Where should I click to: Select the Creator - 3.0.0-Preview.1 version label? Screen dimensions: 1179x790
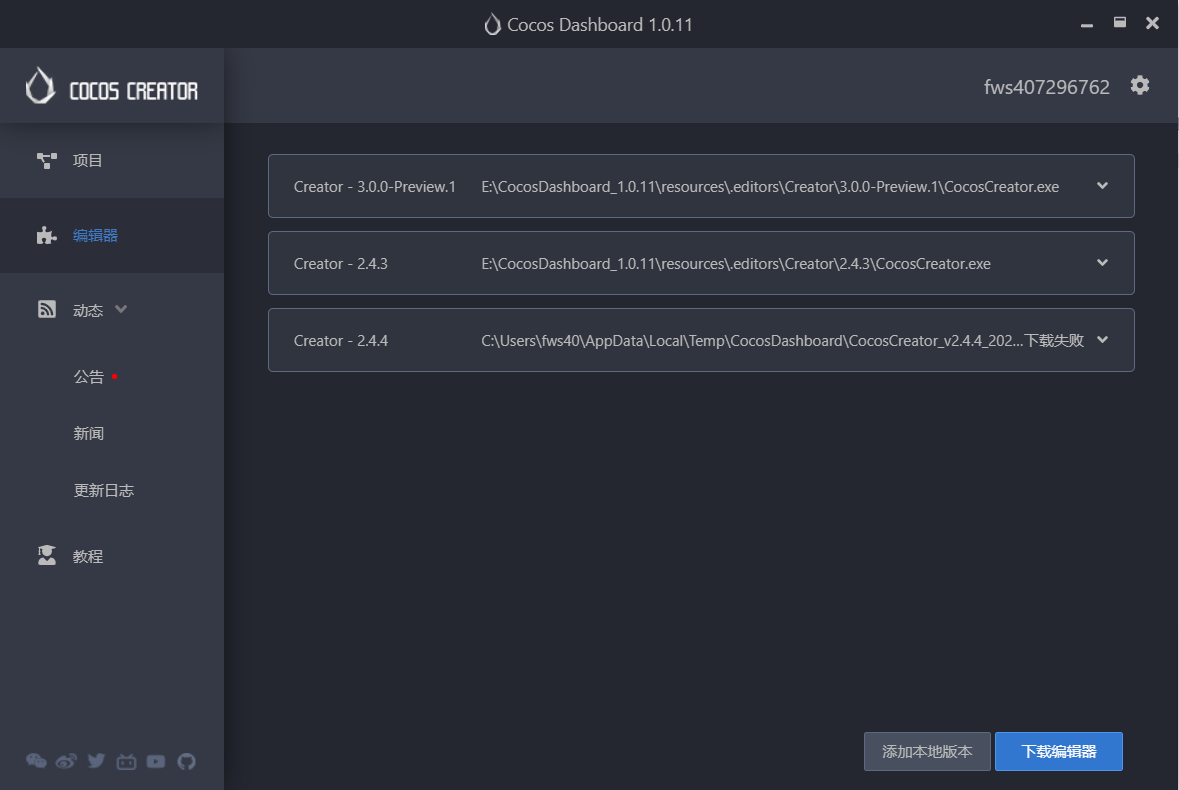point(374,186)
